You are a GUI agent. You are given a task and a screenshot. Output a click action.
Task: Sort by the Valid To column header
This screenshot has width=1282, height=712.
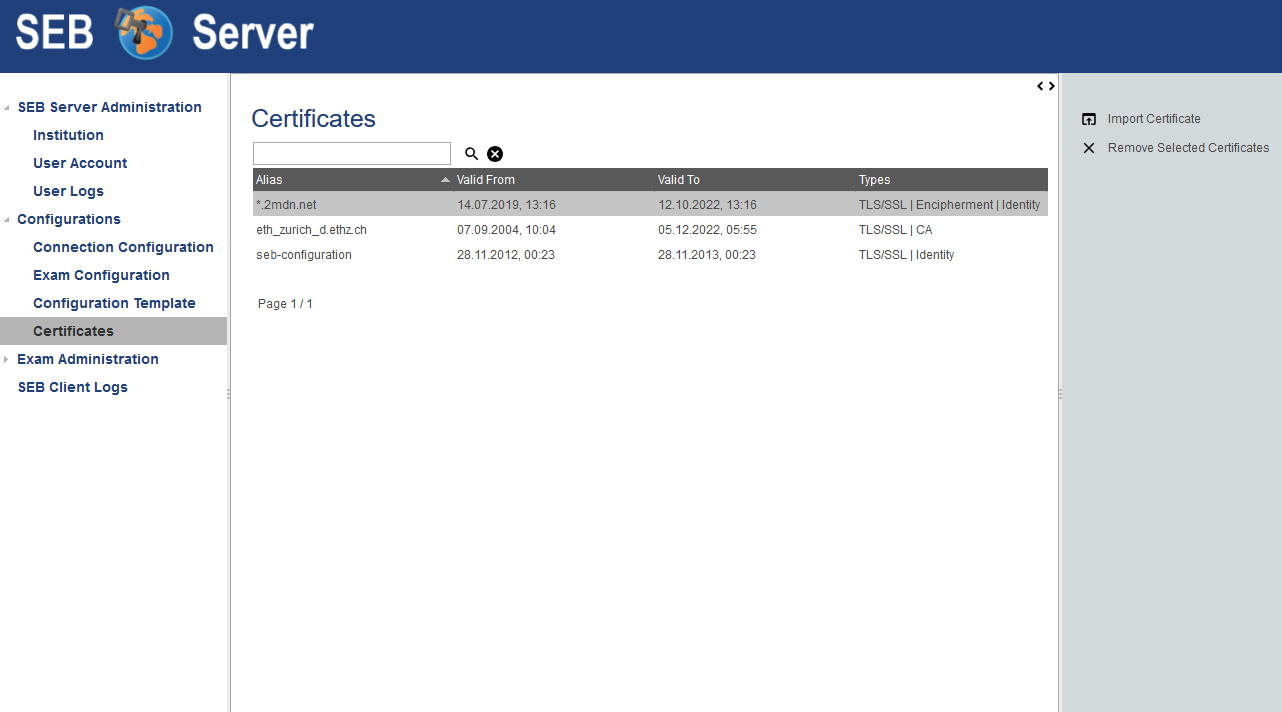tap(679, 180)
